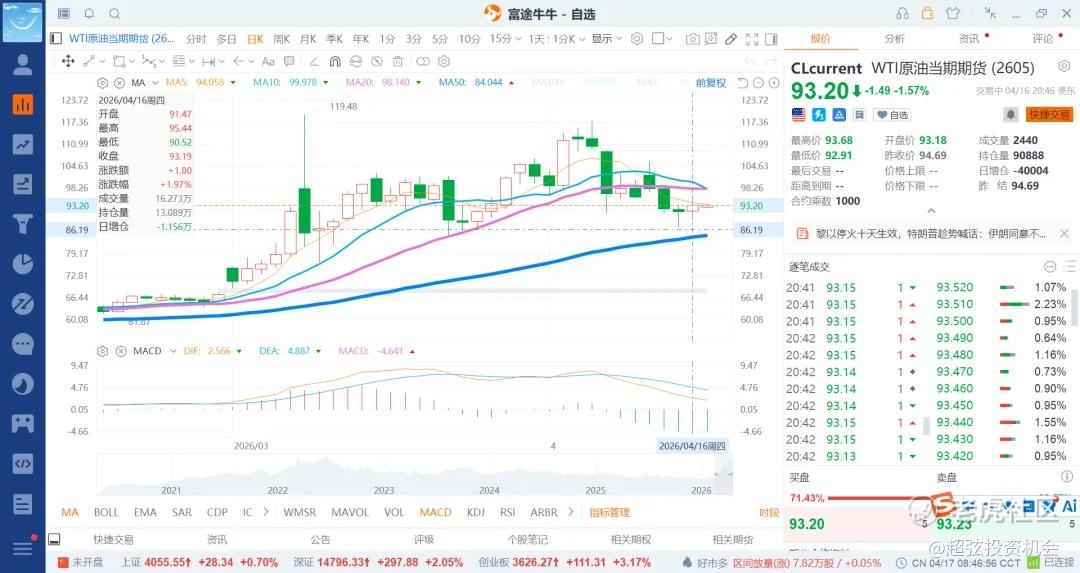The height and width of the screenshot is (573, 1080).
Task: Open chart settings gear next to 显示
Action: click(x=637, y=39)
